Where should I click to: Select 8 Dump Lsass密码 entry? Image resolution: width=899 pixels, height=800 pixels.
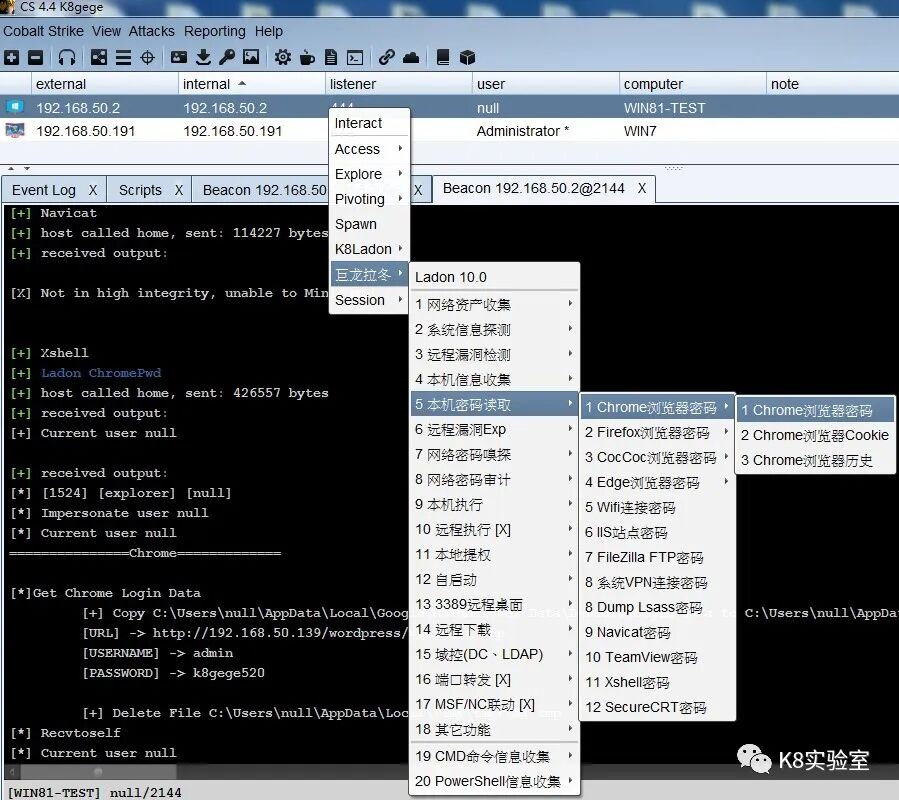tap(657, 607)
